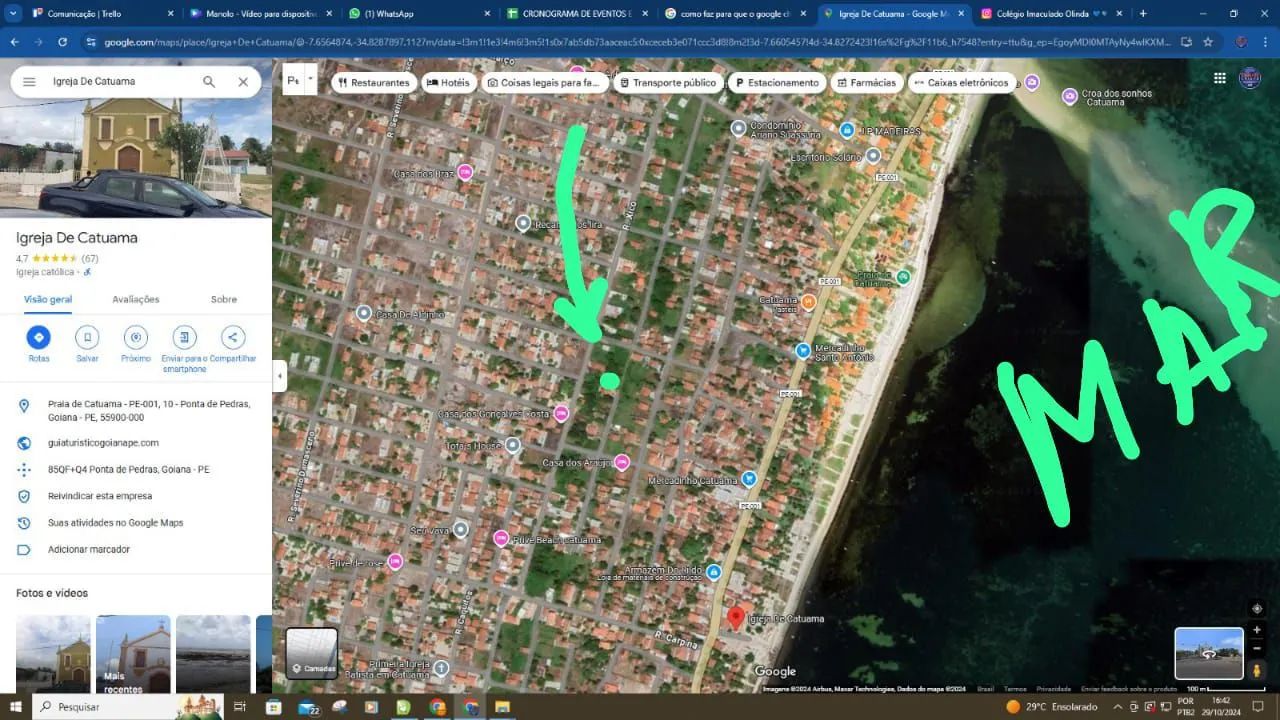Click the Farmácias filter chip
1280x720 pixels.
point(866,83)
